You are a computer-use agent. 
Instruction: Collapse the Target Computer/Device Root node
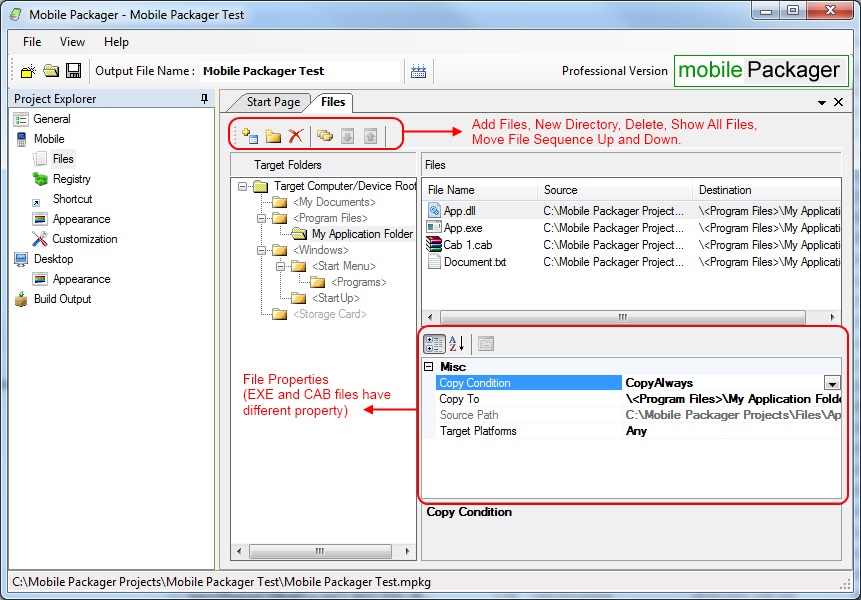click(242, 187)
